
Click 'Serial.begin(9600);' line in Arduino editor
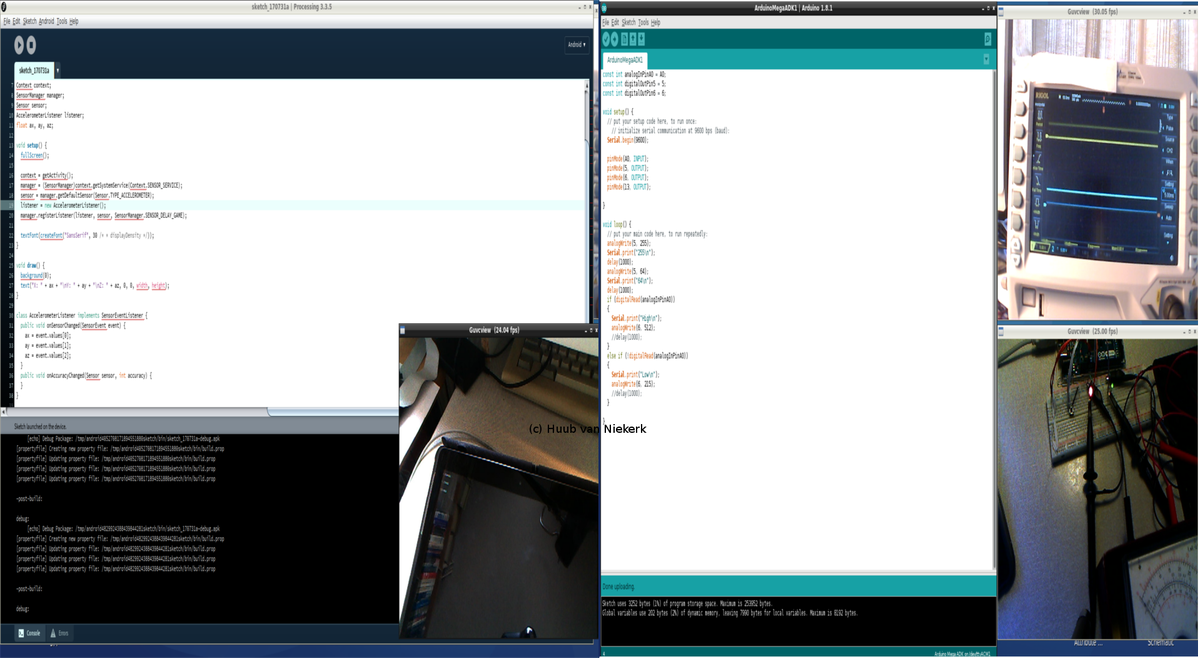[628, 140]
